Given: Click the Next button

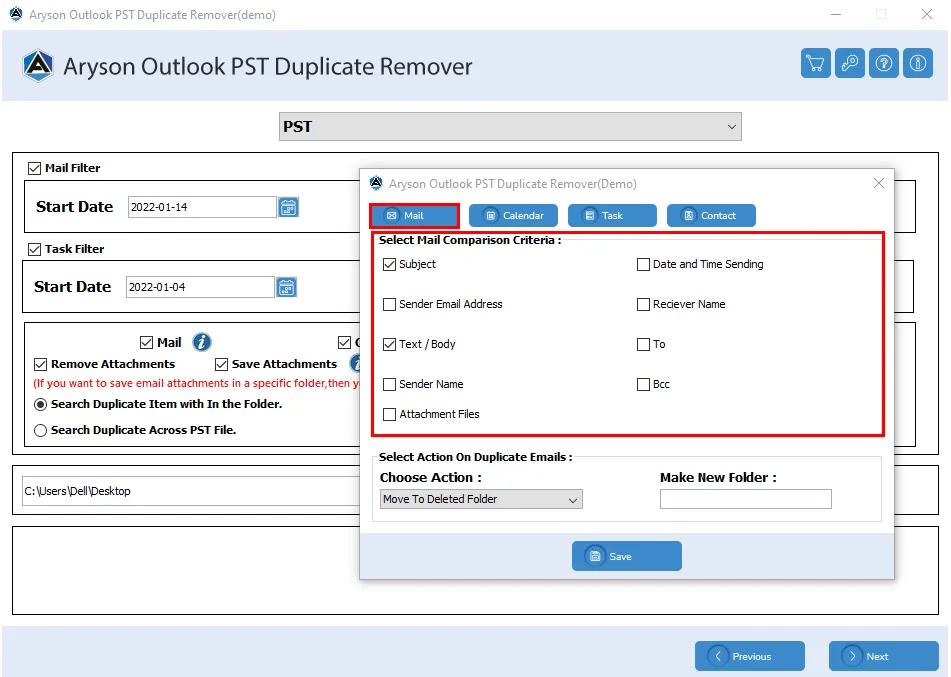Looking at the screenshot, I should pyautogui.click(x=884, y=656).
